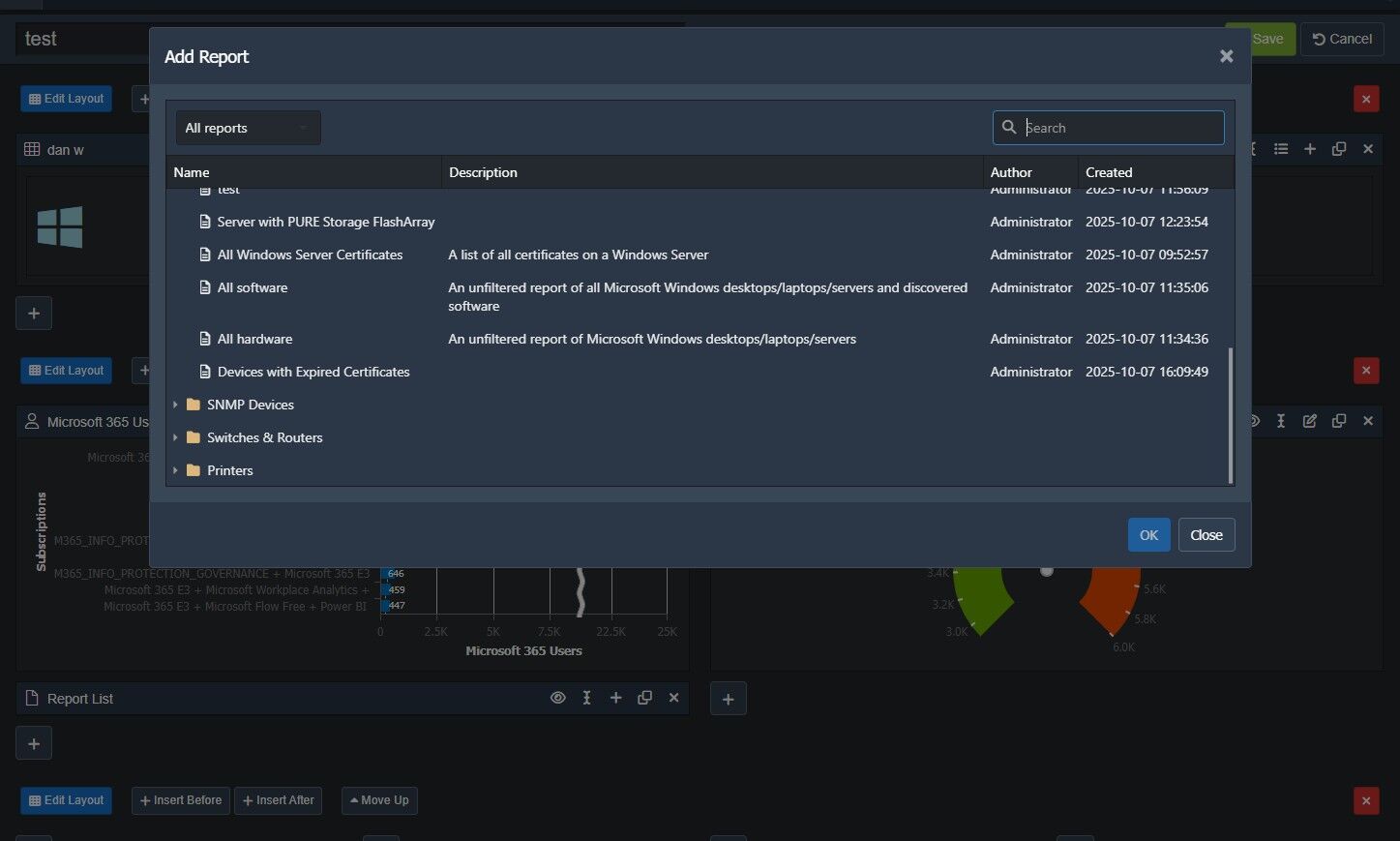The height and width of the screenshot is (841, 1400).
Task: Sort reports by the Created column header
Action: pos(1156,172)
